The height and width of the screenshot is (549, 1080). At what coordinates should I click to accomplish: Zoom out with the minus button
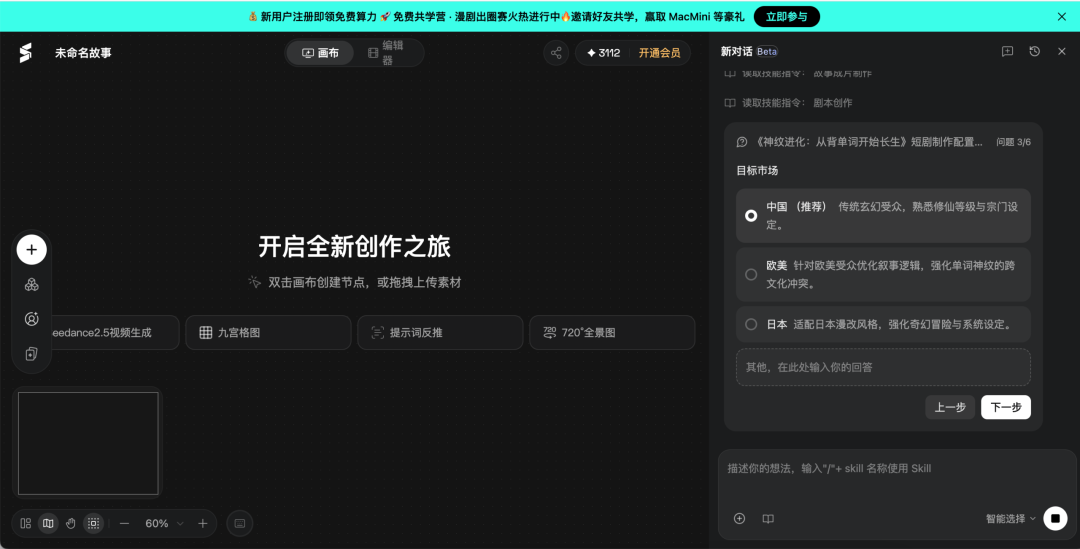pos(124,524)
